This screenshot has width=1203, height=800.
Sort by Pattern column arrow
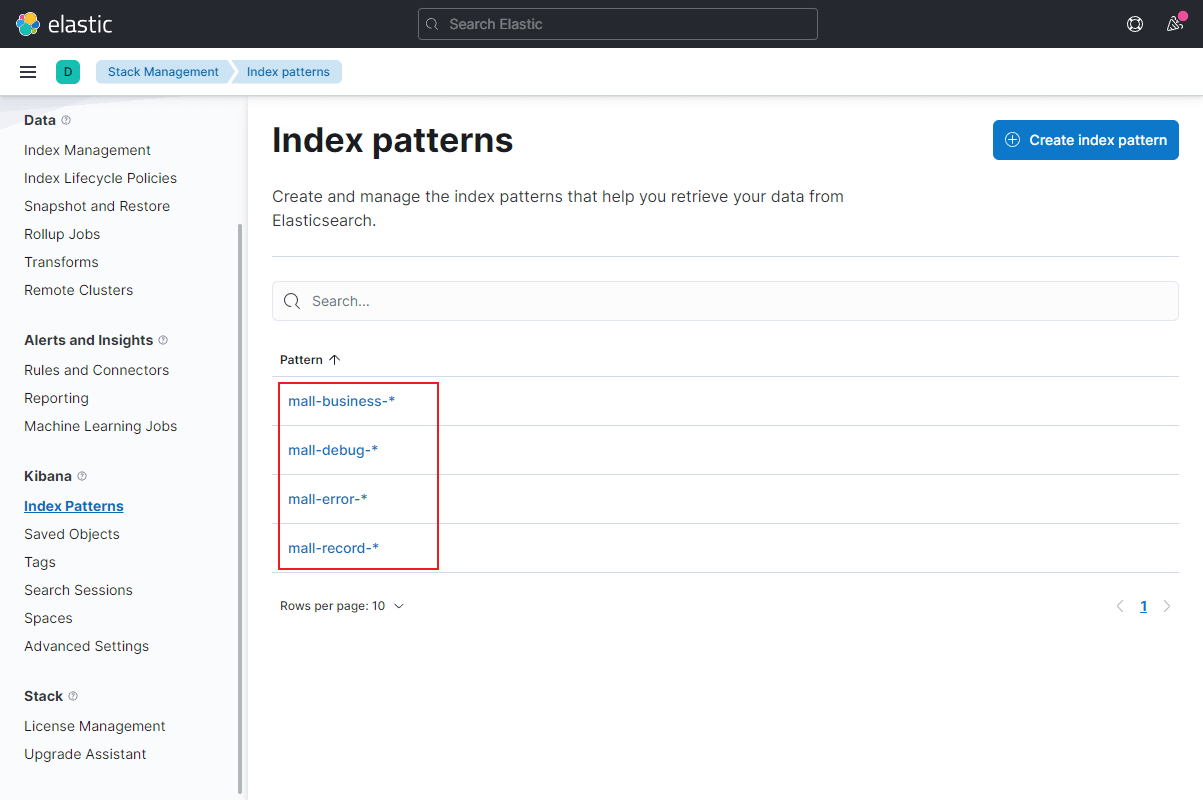click(x=335, y=360)
